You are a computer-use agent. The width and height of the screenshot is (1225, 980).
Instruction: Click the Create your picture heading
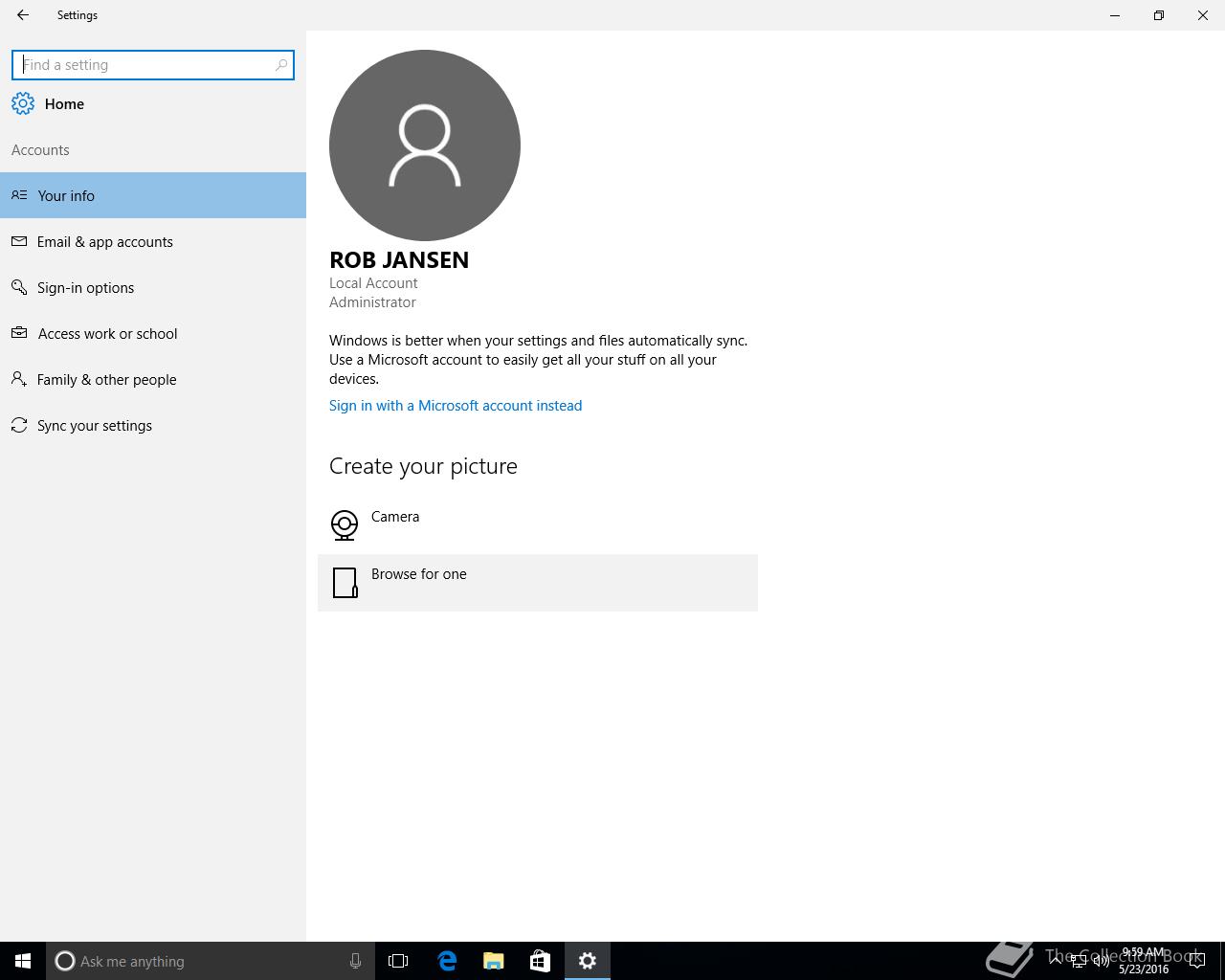point(423,466)
